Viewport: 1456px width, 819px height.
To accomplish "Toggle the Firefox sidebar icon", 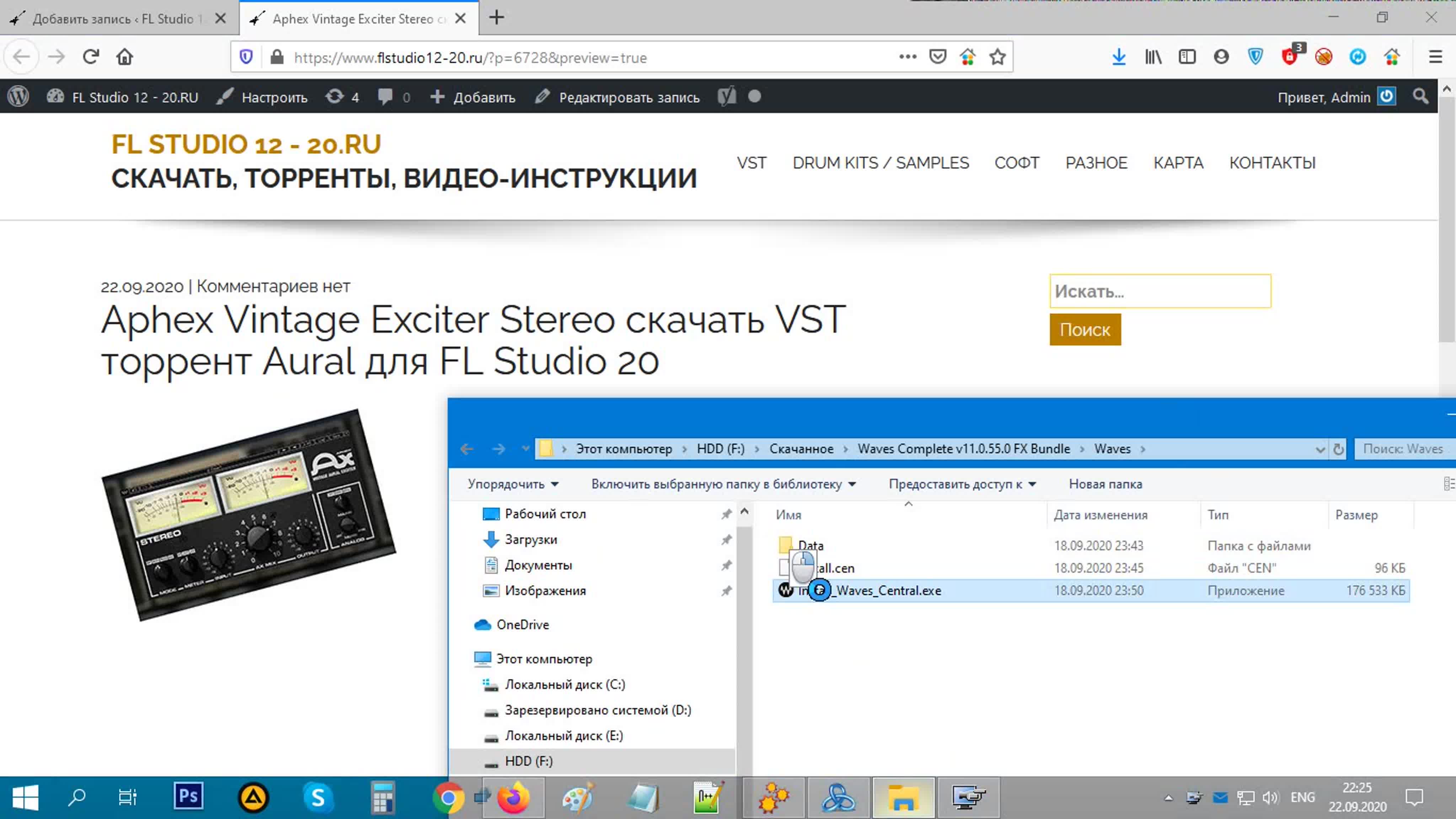I will [1187, 57].
